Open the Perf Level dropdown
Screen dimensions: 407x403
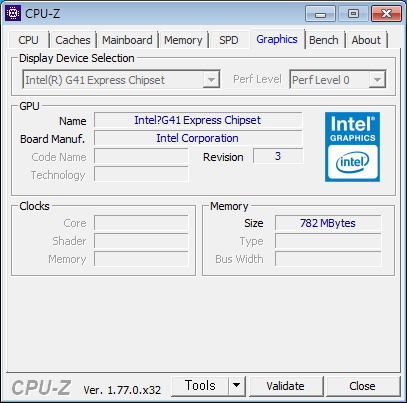(377, 80)
